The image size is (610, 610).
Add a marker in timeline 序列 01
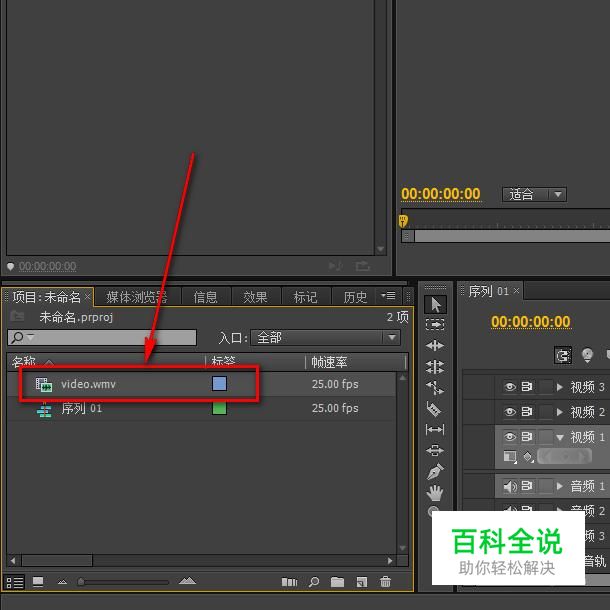[587, 355]
